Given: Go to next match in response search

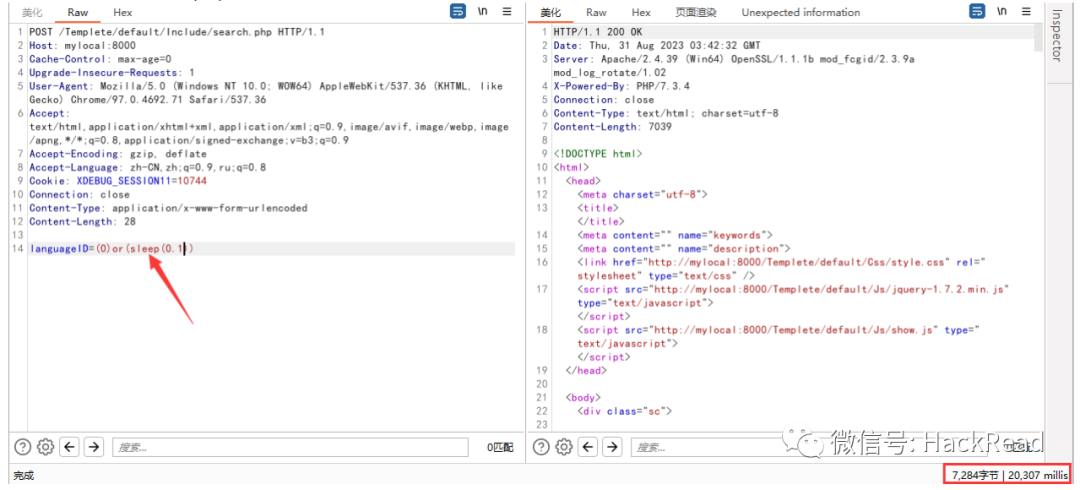Looking at the screenshot, I should point(612,447).
